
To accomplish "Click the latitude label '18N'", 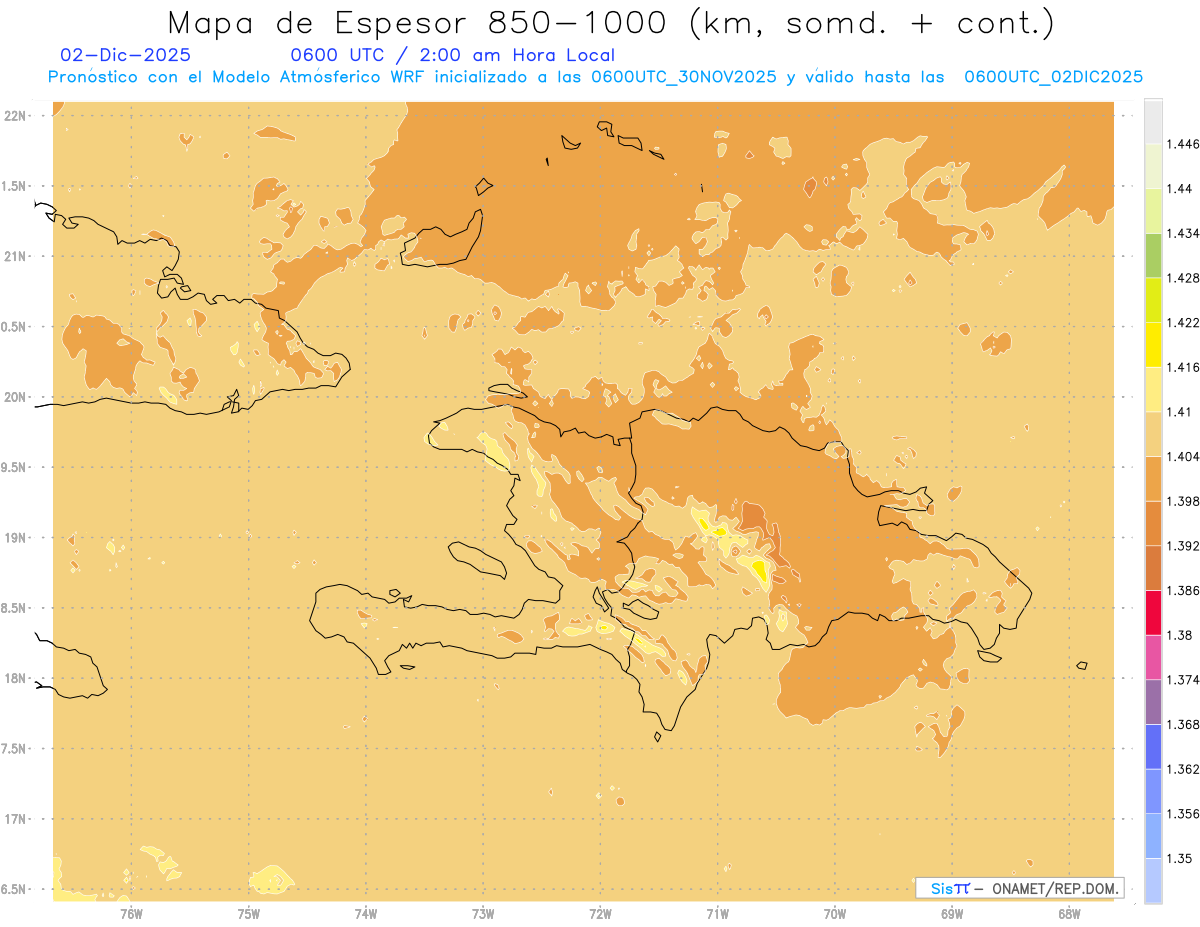I will (15, 679).
